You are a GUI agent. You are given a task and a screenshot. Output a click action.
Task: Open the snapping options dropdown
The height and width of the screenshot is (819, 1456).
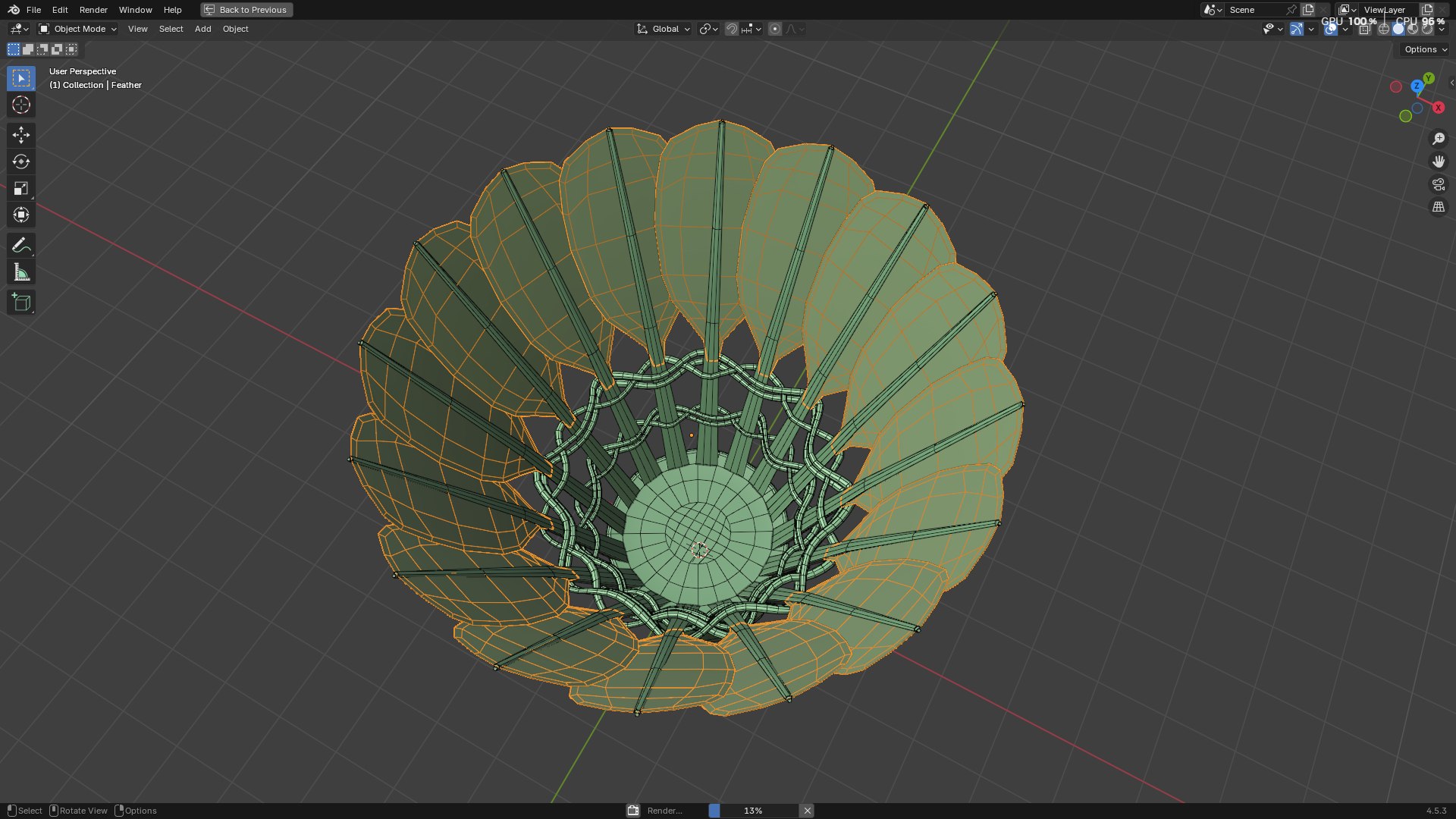[752, 29]
